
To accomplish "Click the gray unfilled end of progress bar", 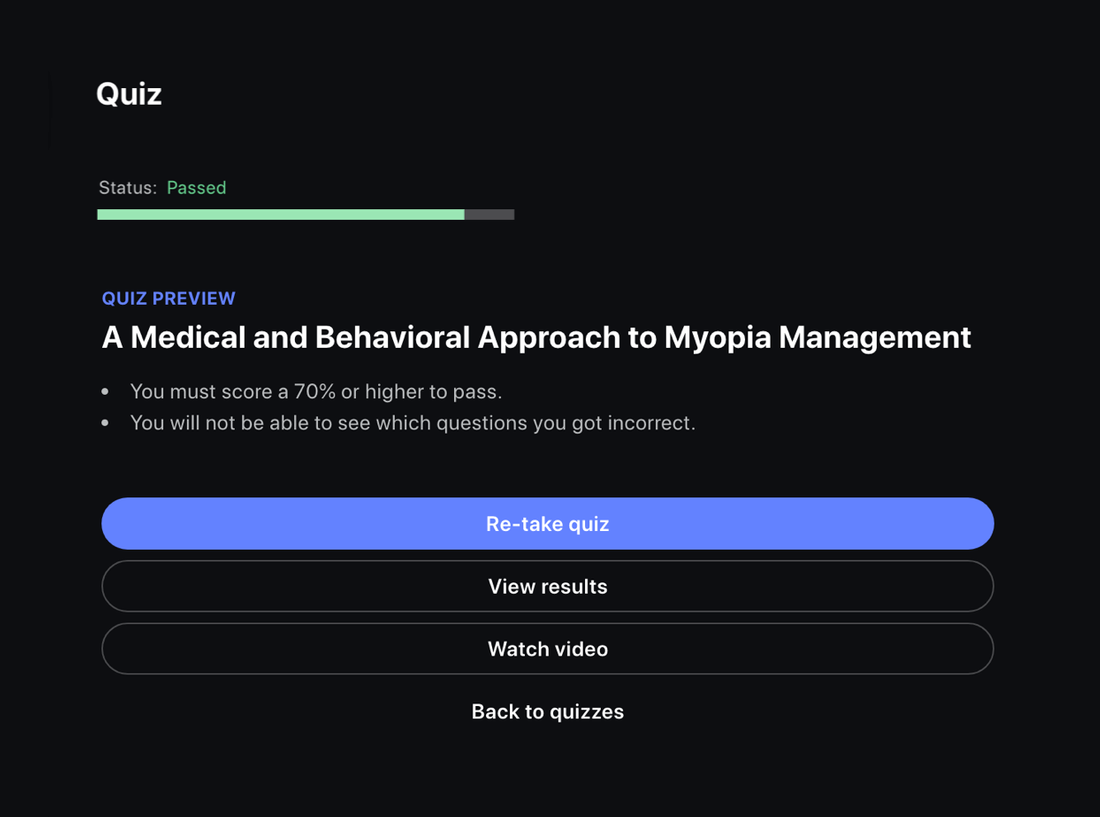I will point(489,215).
